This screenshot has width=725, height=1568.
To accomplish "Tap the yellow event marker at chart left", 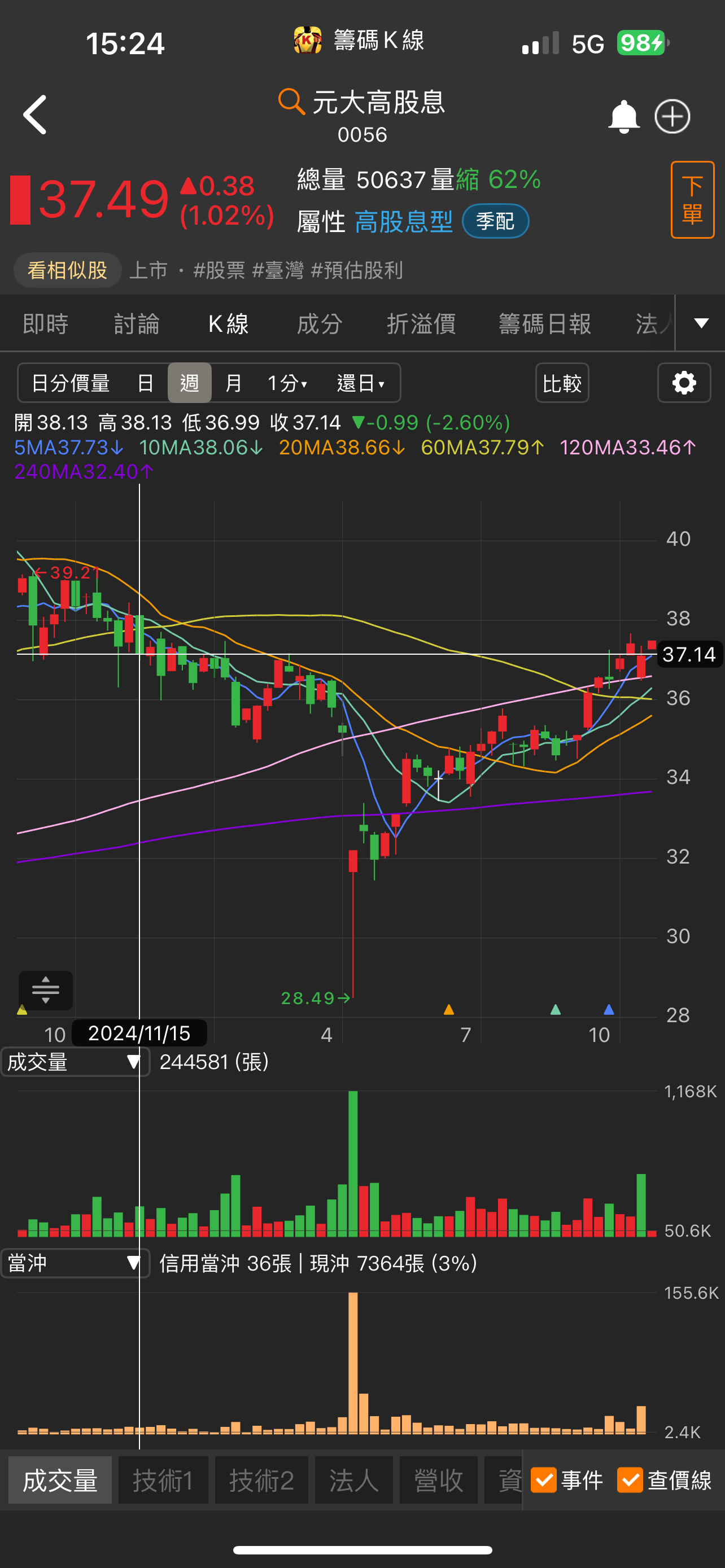I will (x=23, y=1010).
